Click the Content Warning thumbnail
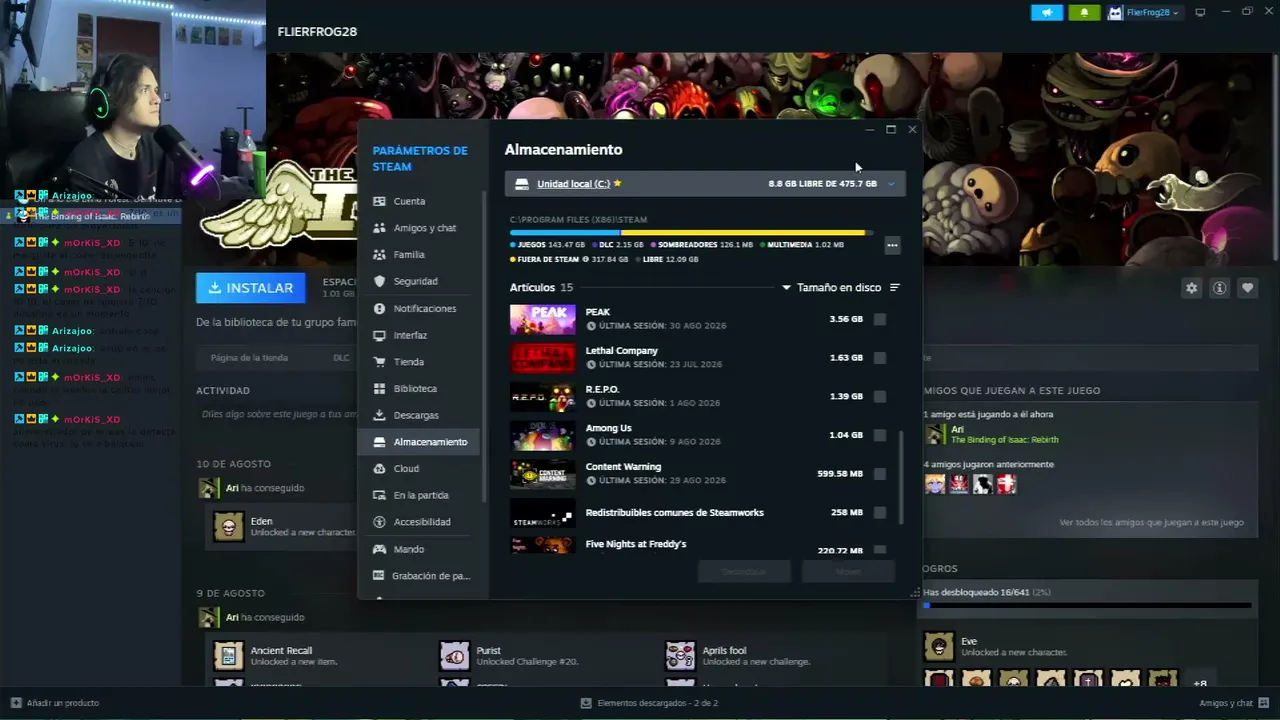The width and height of the screenshot is (1280, 720). click(x=543, y=474)
